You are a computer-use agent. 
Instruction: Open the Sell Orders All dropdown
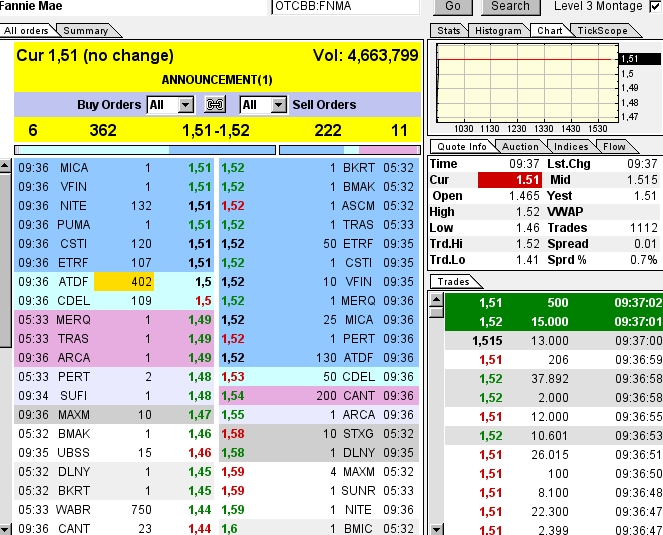click(x=263, y=105)
